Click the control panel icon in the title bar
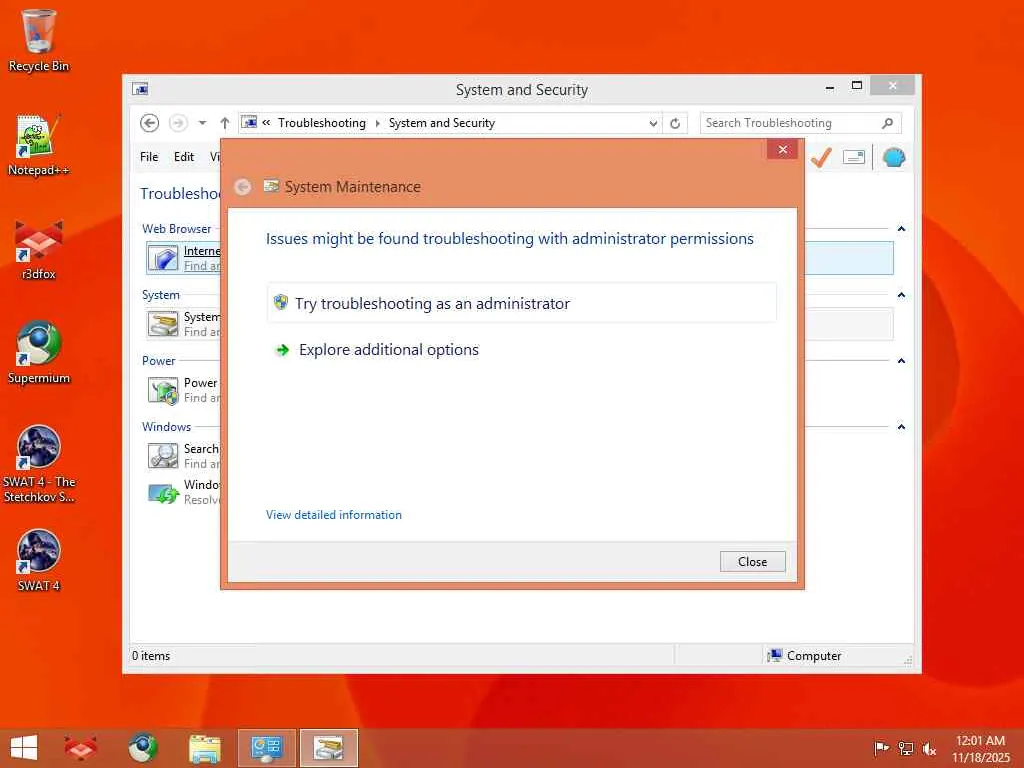Viewport: 1024px width, 768px height. [x=140, y=89]
